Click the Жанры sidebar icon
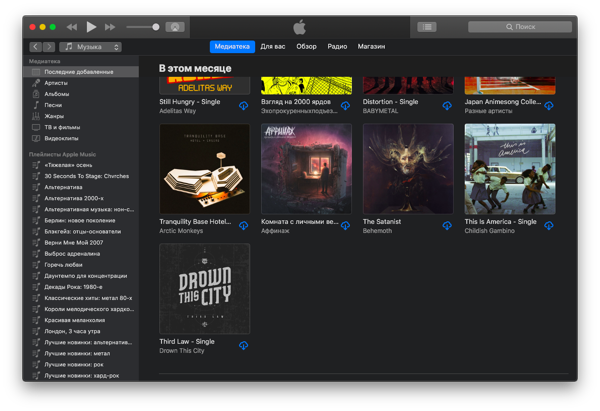 tap(36, 116)
